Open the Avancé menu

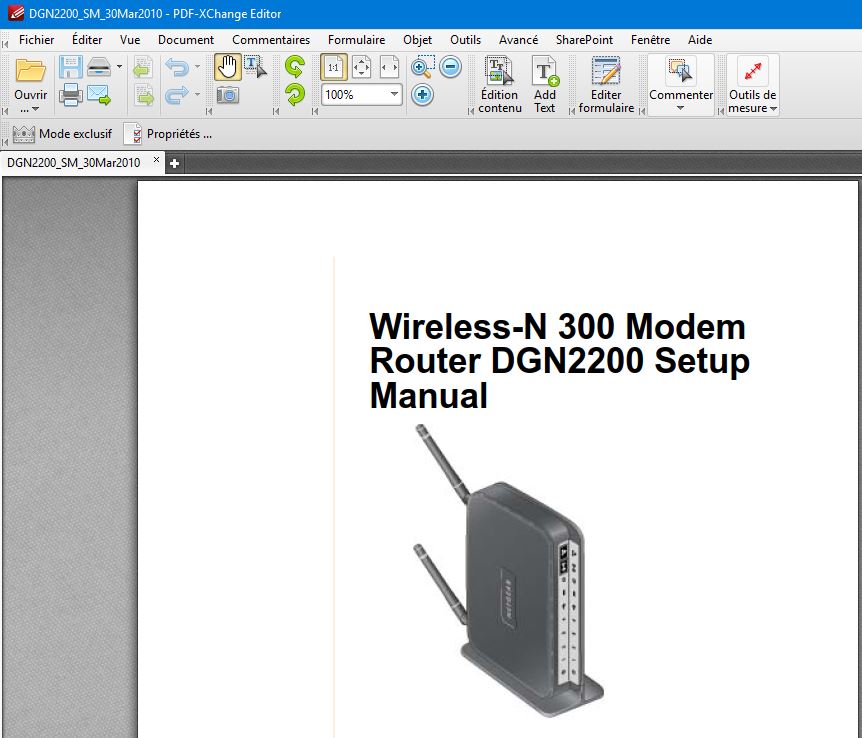(518, 40)
